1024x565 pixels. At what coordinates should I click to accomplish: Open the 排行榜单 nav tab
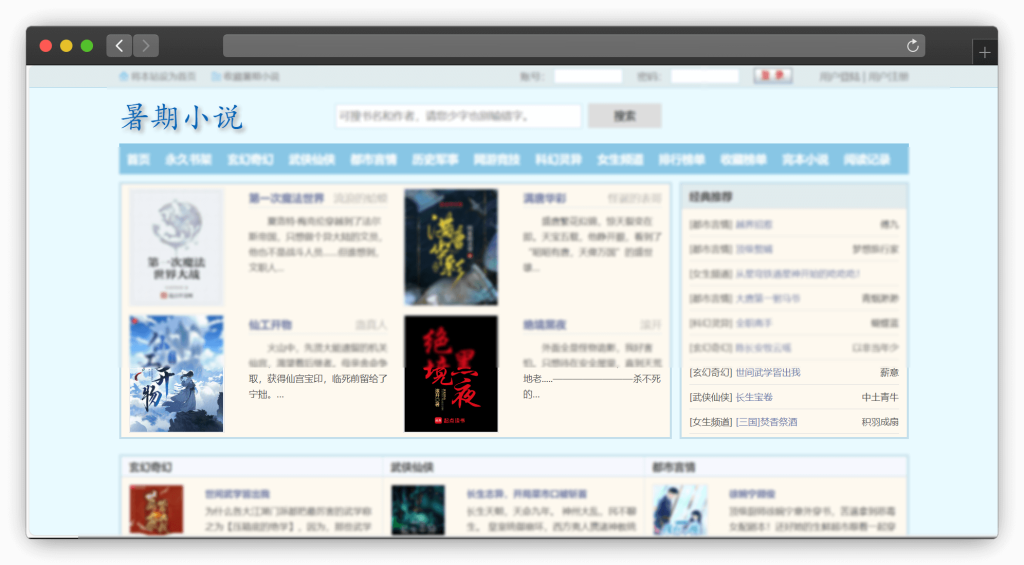tap(682, 159)
